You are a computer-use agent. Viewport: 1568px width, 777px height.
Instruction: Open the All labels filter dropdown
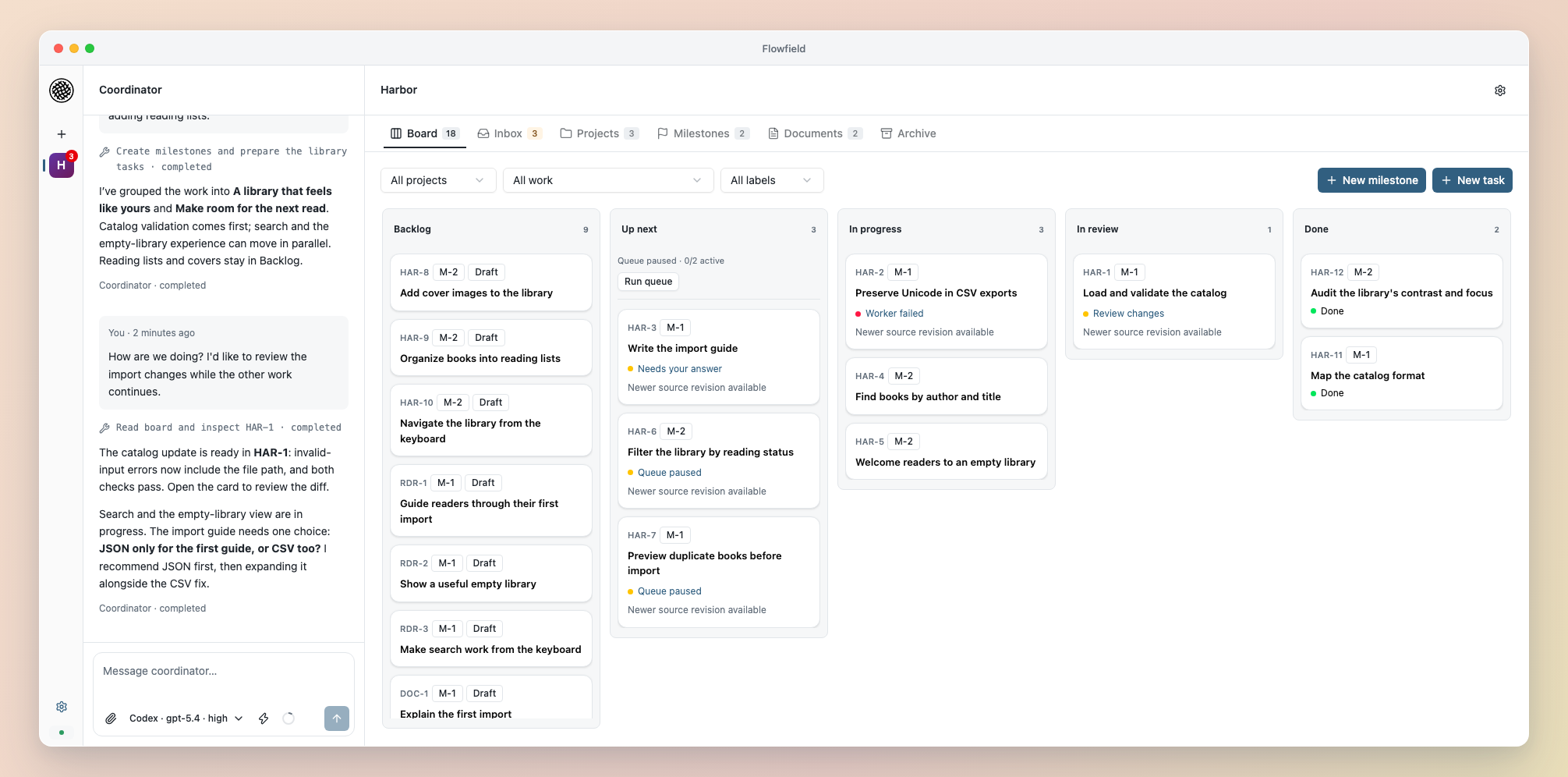[772, 180]
